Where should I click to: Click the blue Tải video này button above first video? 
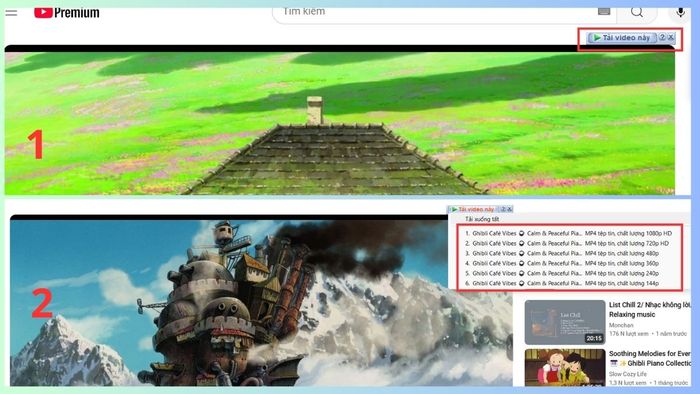pos(622,37)
